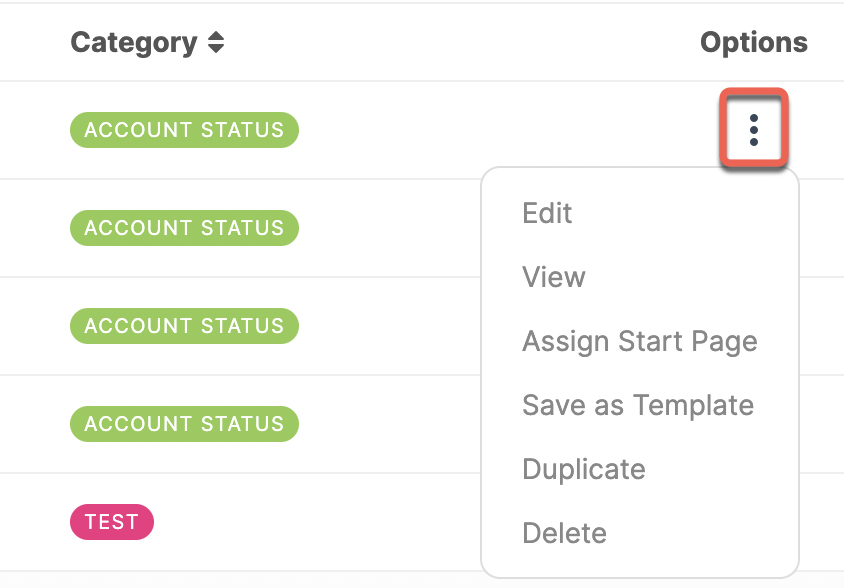Click the fourth ACCOUNT STATUS badge
Image resolution: width=844 pixels, height=588 pixels.
pyautogui.click(x=184, y=423)
